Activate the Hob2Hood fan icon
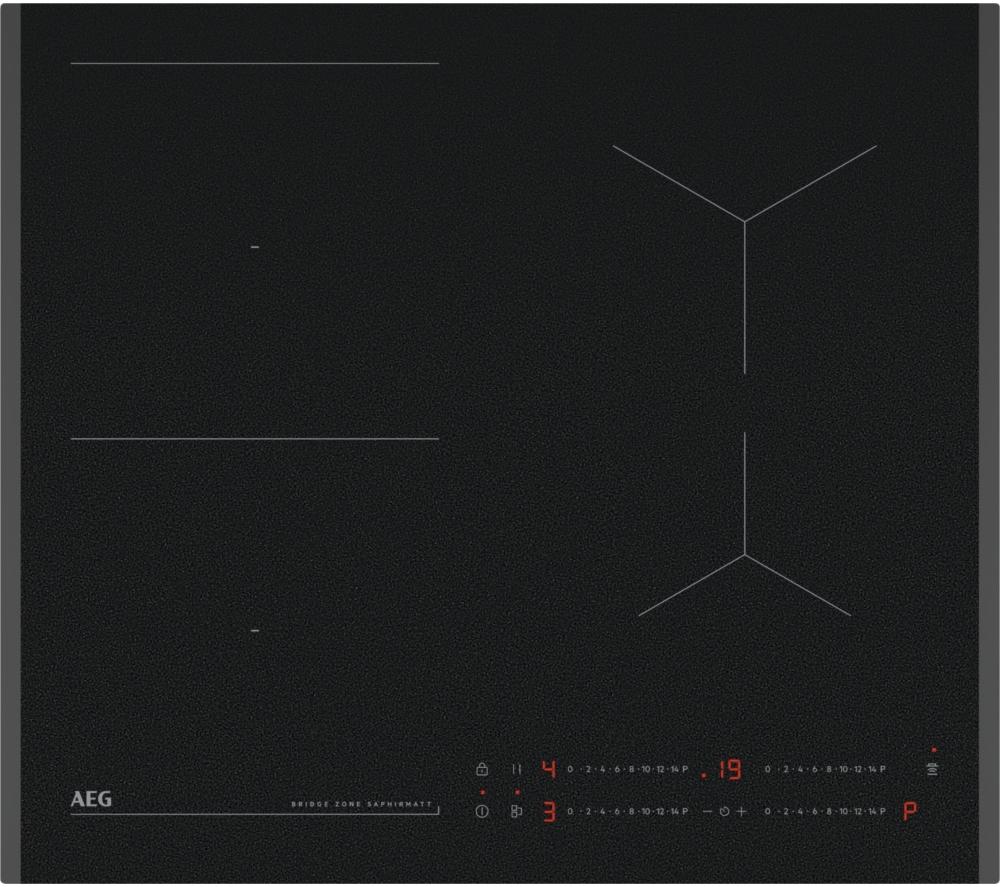This screenshot has height=887, width=1000. (932, 770)
